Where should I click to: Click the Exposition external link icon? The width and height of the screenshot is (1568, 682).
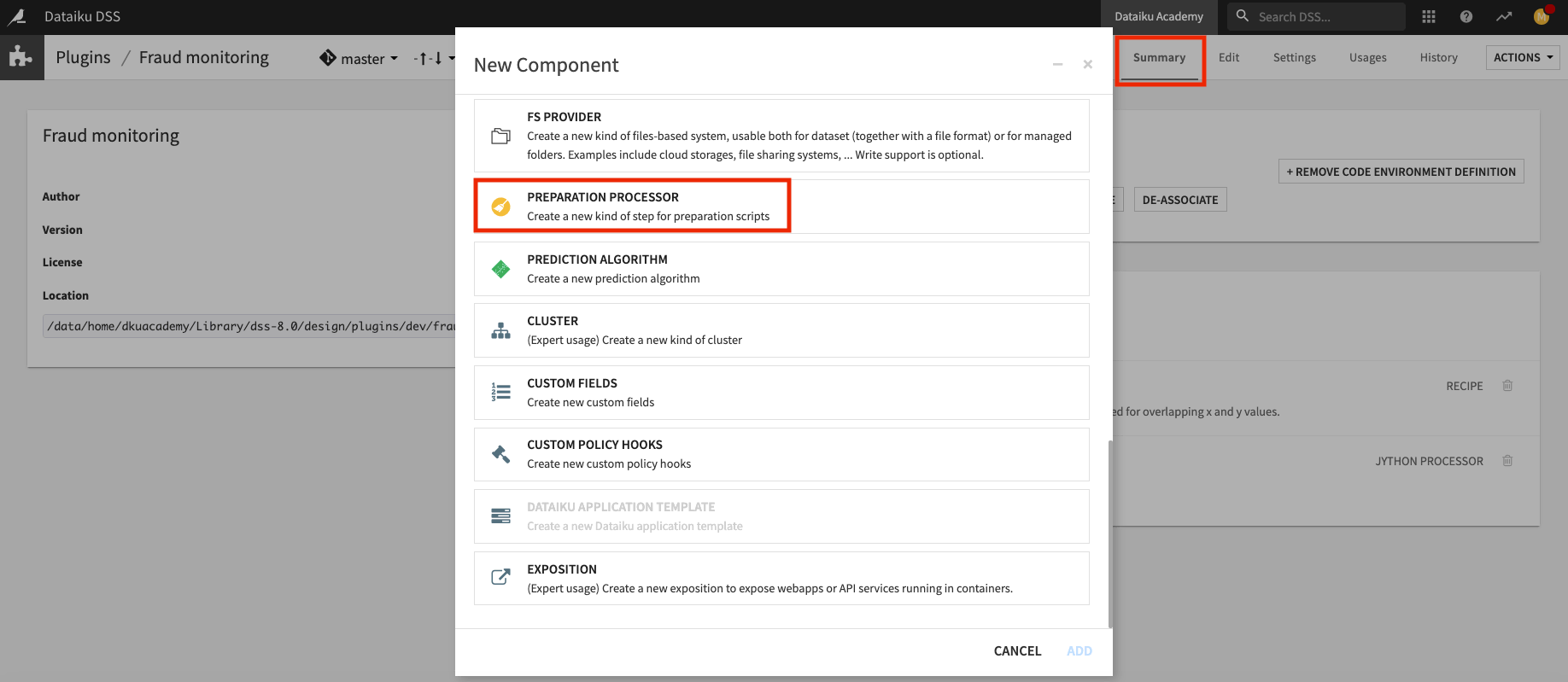click(500, 578)
